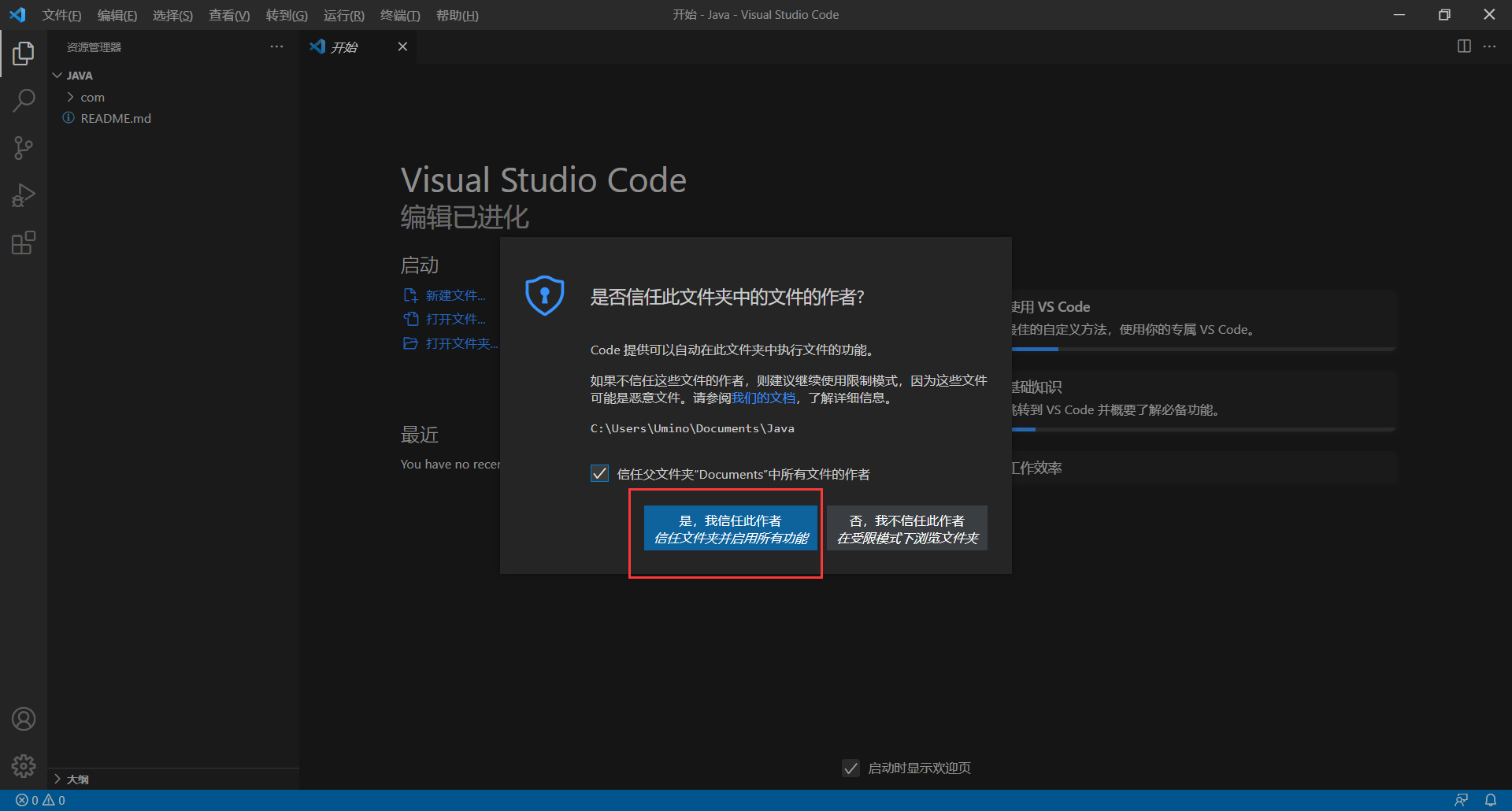Open 我们的文档 link in dialog
1512x811 pixels.
click(x=763, y=398)
